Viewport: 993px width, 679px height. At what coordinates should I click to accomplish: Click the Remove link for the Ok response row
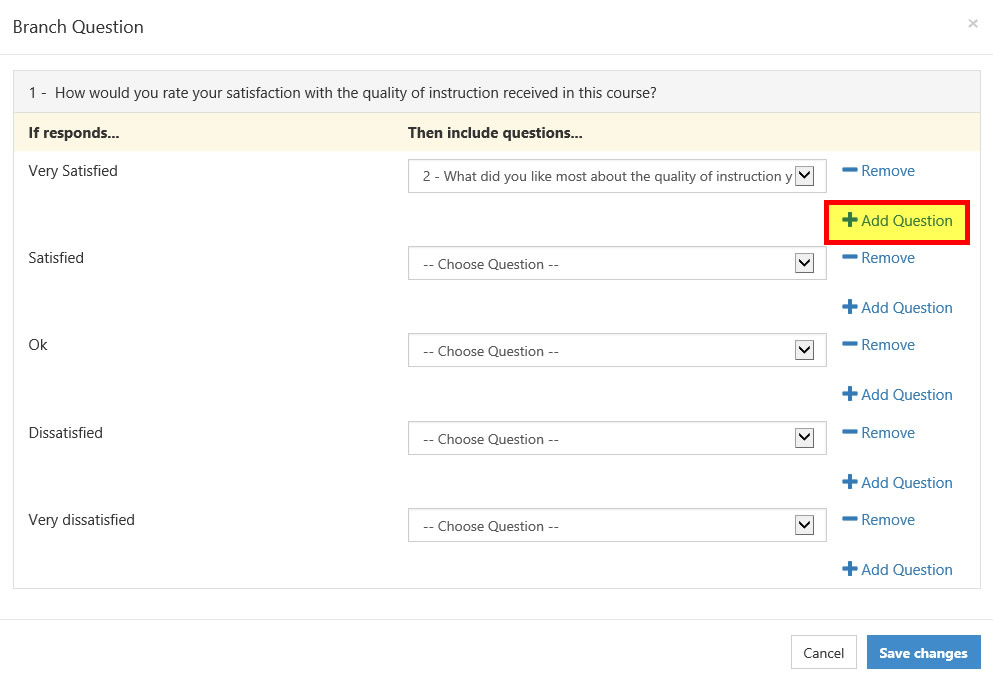[x=887, y=344]
